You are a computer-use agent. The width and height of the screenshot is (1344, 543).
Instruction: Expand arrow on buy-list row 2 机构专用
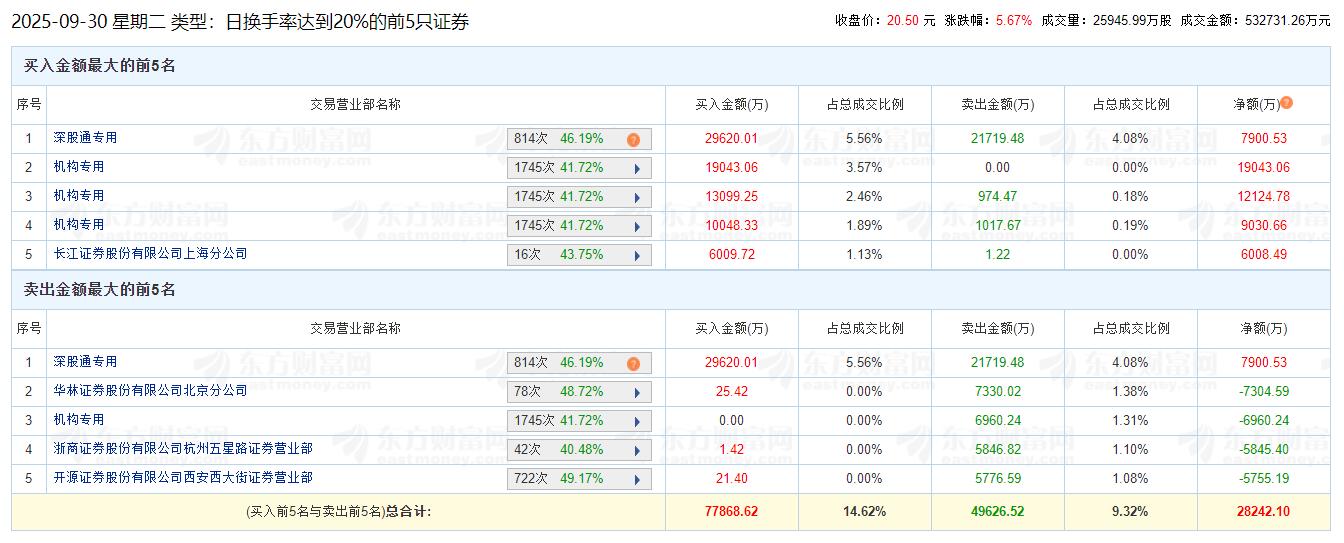[637, 169]
